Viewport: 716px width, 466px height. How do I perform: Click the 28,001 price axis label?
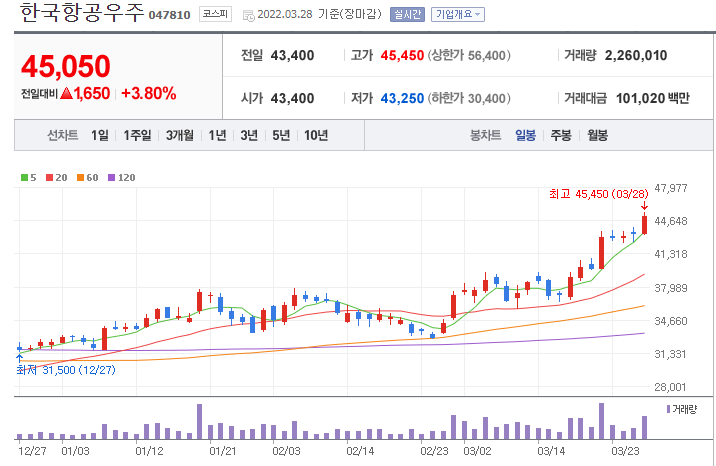pos(670,387)
